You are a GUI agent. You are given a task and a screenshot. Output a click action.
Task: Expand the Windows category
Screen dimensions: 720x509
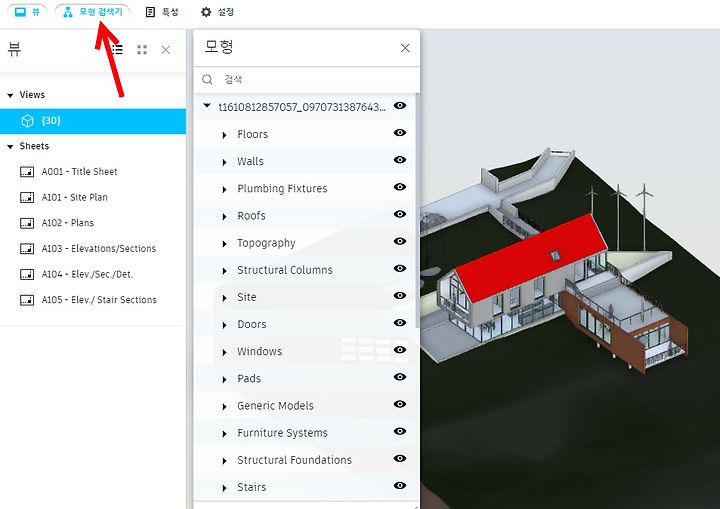224,352
